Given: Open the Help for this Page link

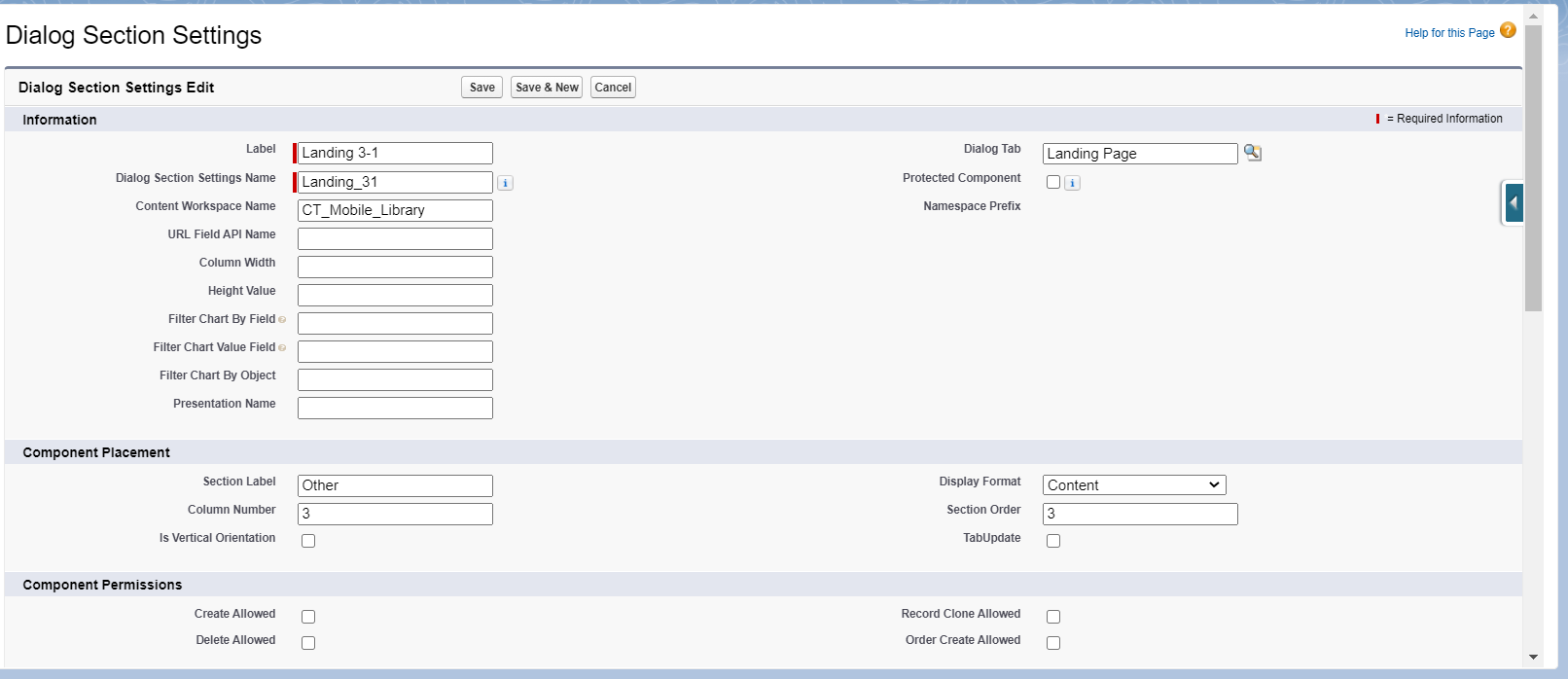Looking at the screenshot, I should (x=1449, y=33).
